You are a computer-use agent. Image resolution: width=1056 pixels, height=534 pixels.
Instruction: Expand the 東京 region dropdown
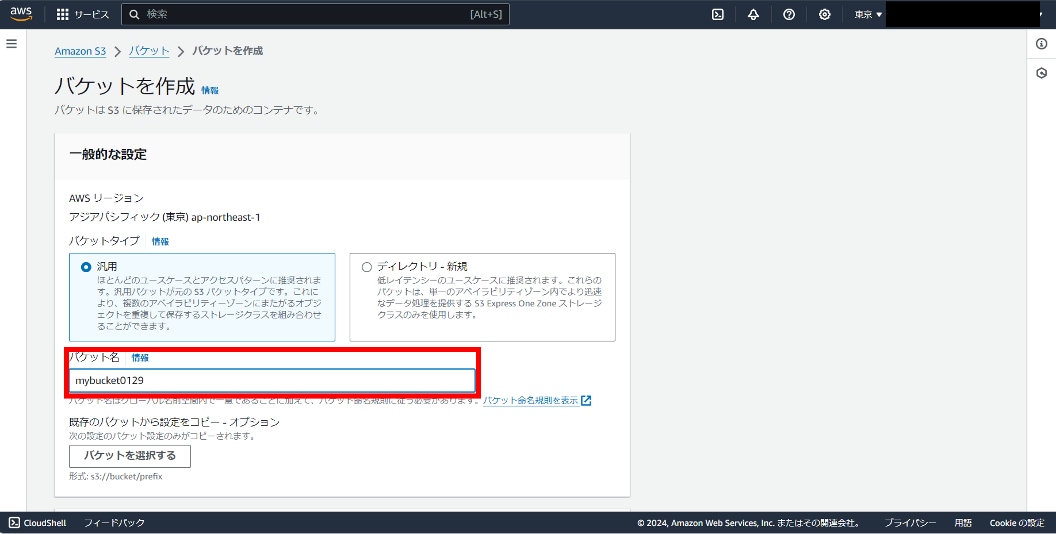[x=868, y=14]
